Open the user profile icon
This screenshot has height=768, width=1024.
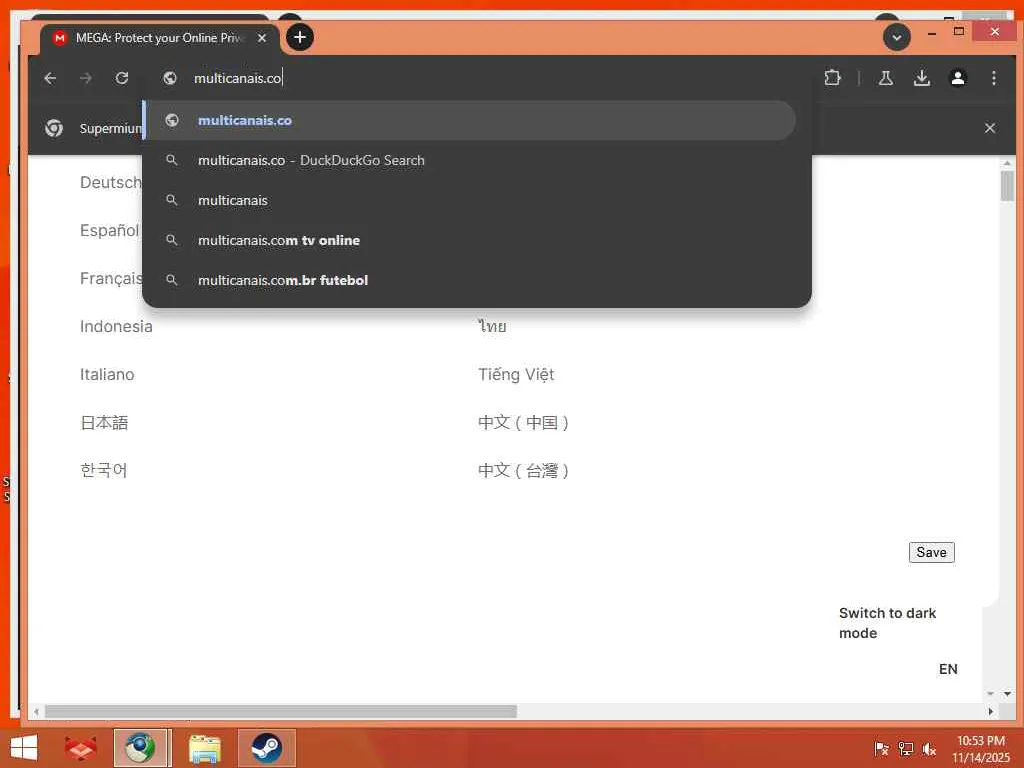(957, 78)
